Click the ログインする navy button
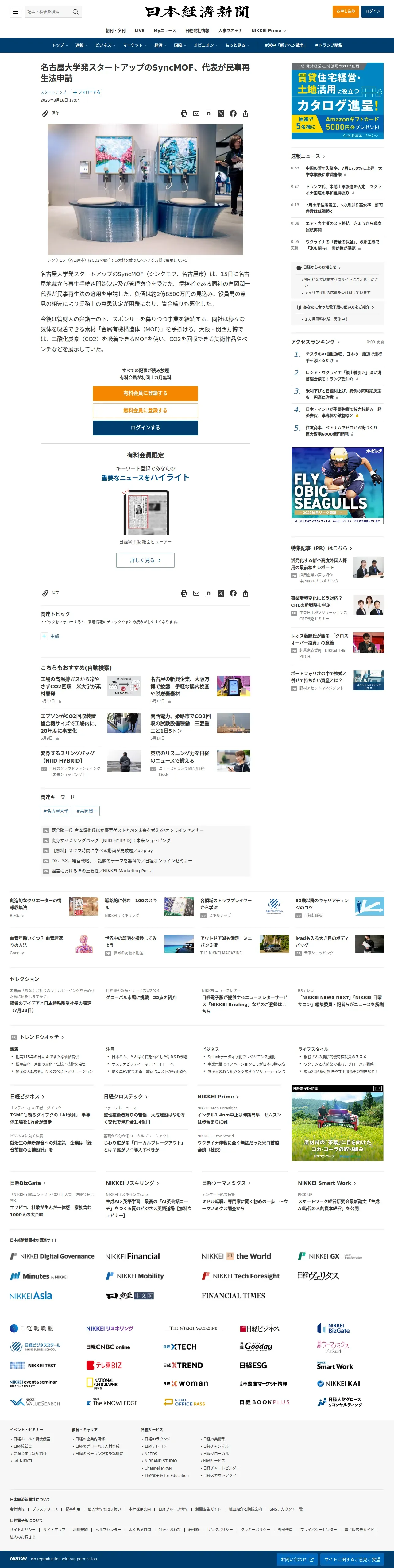 (x=145, y=428)
